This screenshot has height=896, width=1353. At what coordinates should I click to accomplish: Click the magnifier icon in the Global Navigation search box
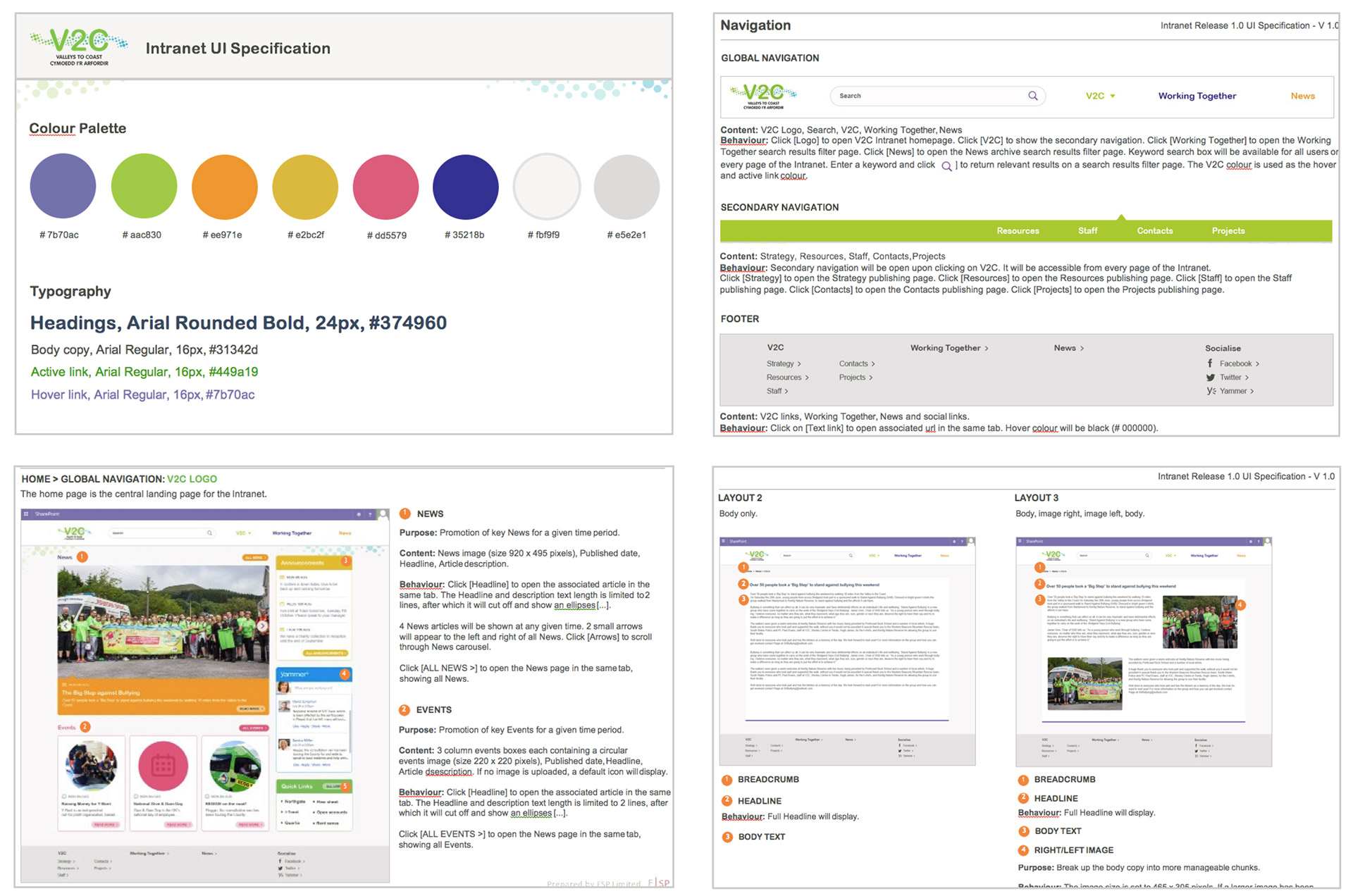(x=1032, y=96)
